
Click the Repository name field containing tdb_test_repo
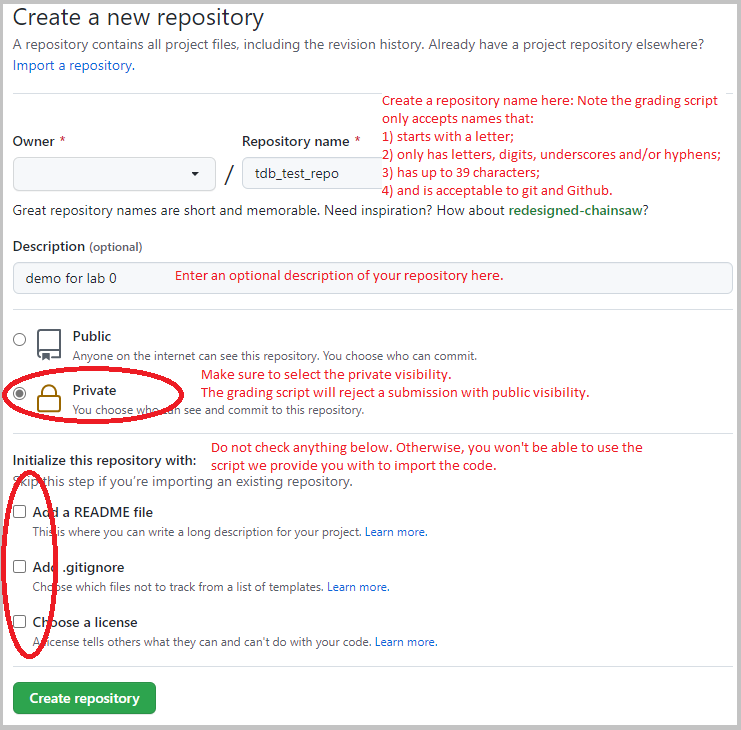pos(310,174)
